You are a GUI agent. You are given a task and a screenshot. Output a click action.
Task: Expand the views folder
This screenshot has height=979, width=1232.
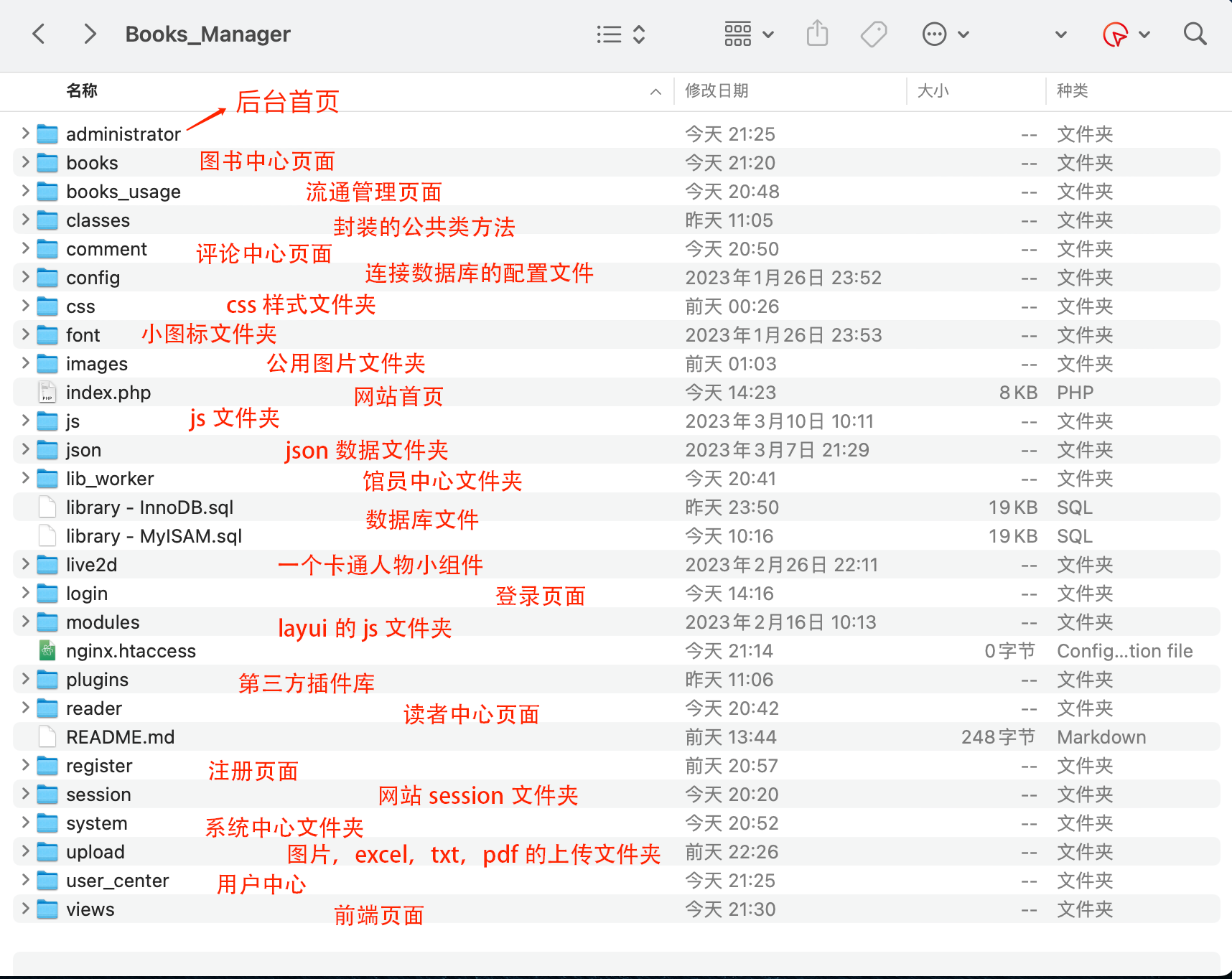point(24,909)
